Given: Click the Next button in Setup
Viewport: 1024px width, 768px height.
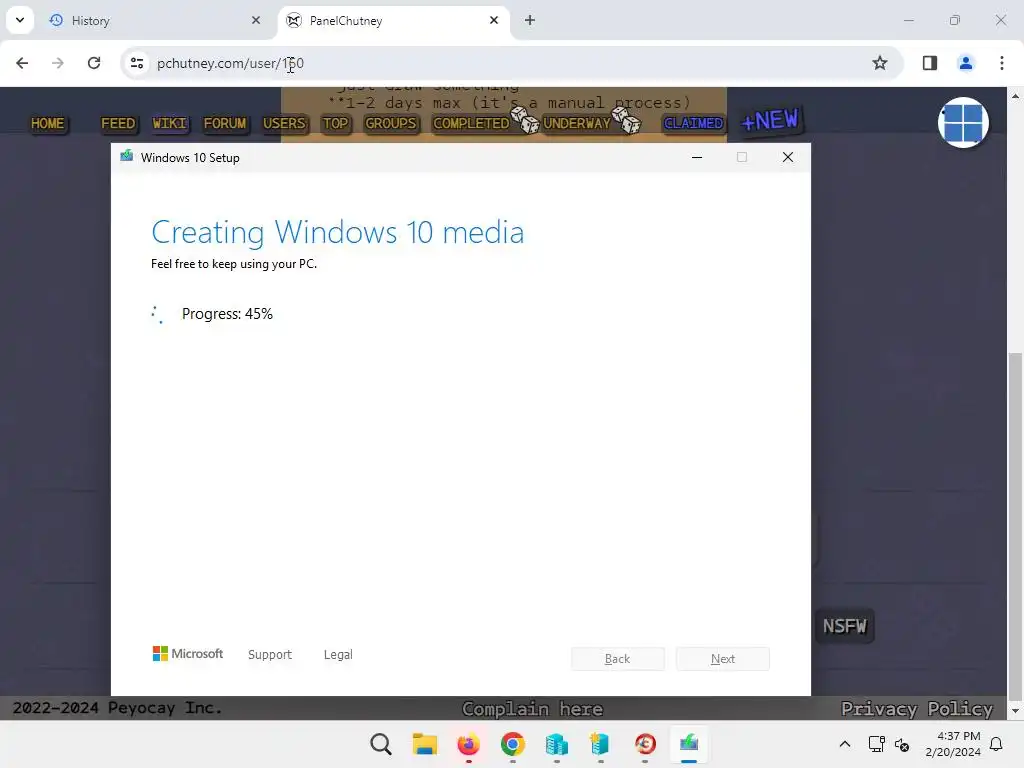Looking at the screenshot, I should tap(723, 659).
